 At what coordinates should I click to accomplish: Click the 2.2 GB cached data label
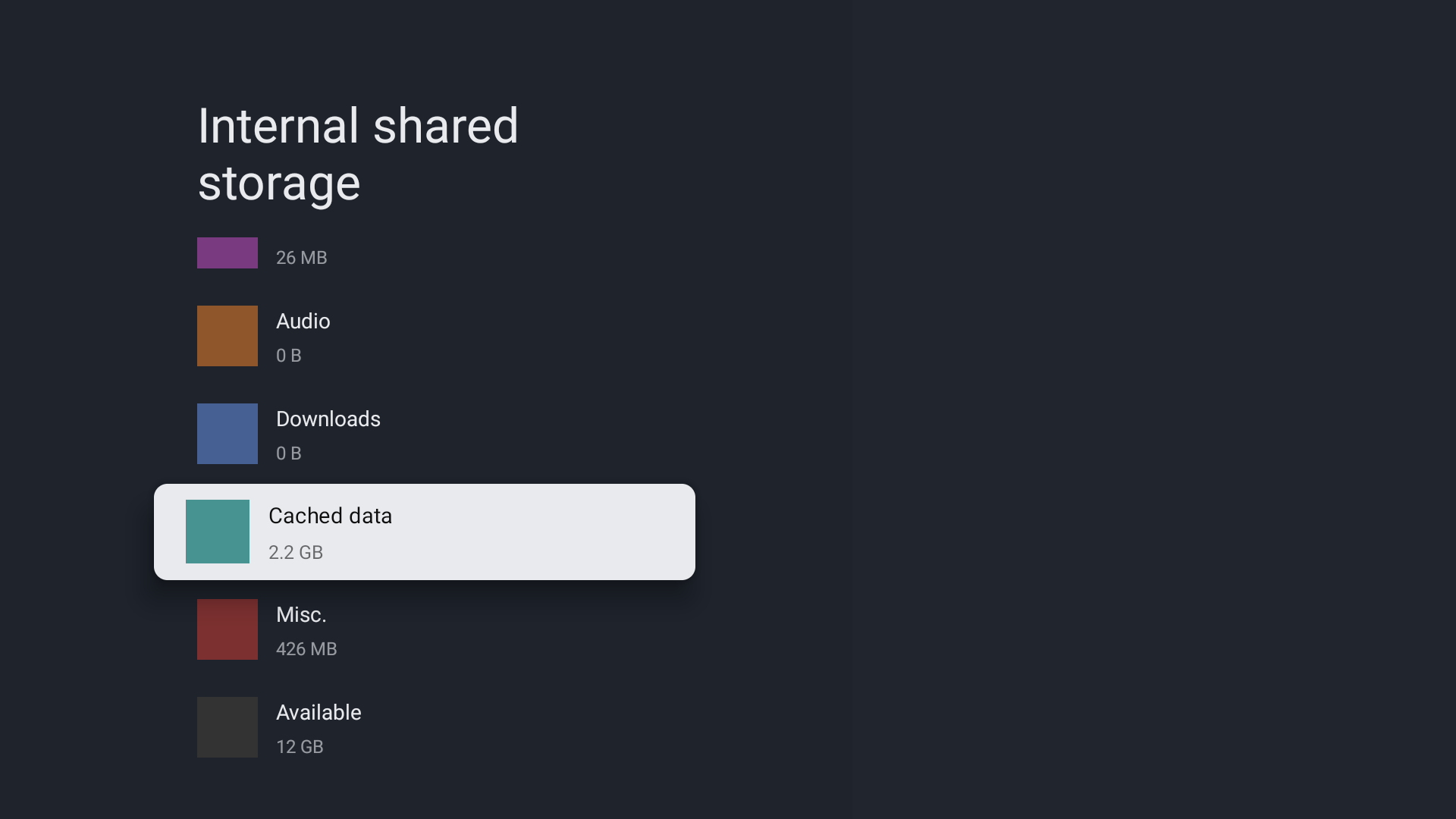point(296,552)
